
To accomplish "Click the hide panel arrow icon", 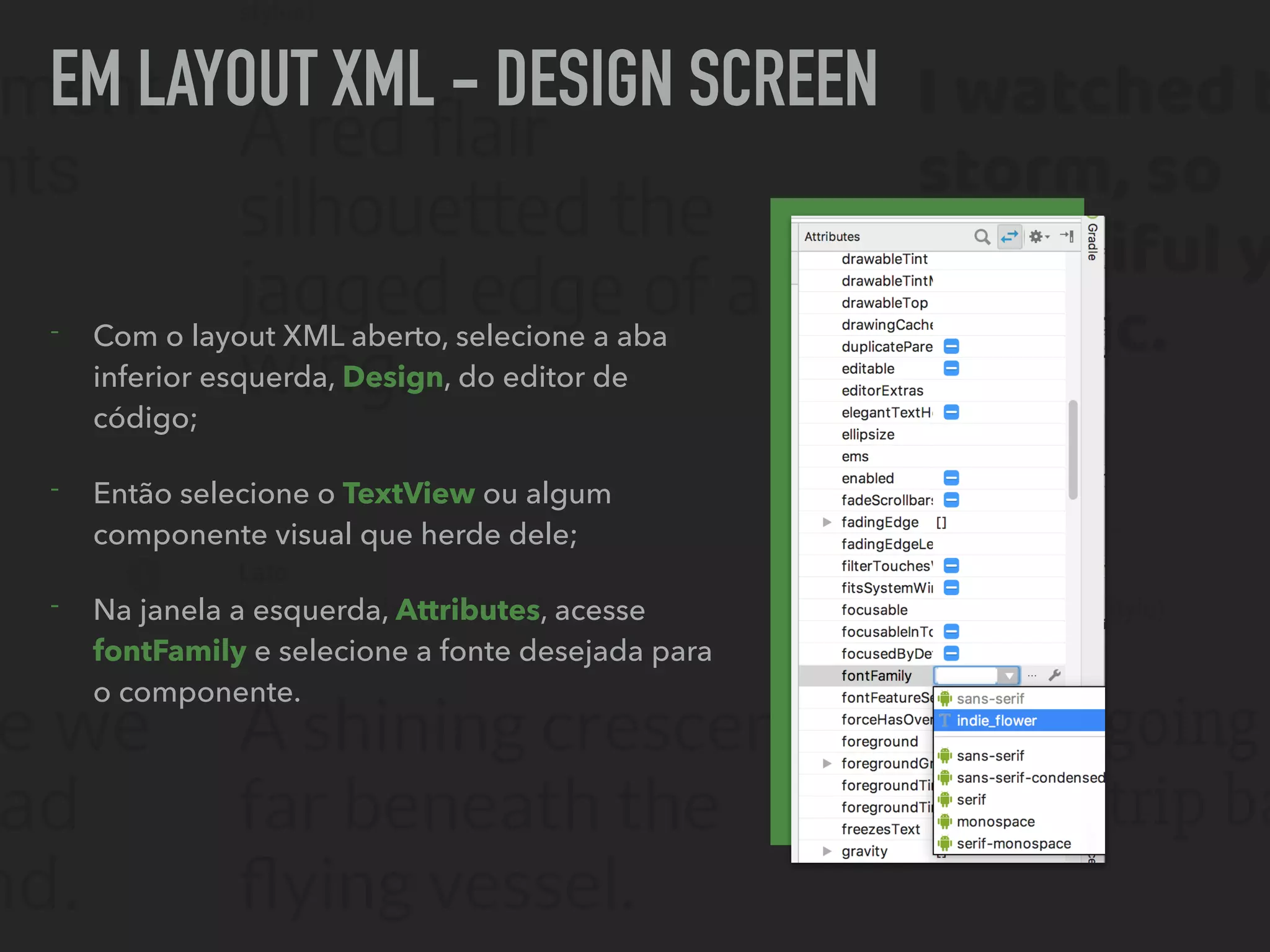I will pos(1067,236).
